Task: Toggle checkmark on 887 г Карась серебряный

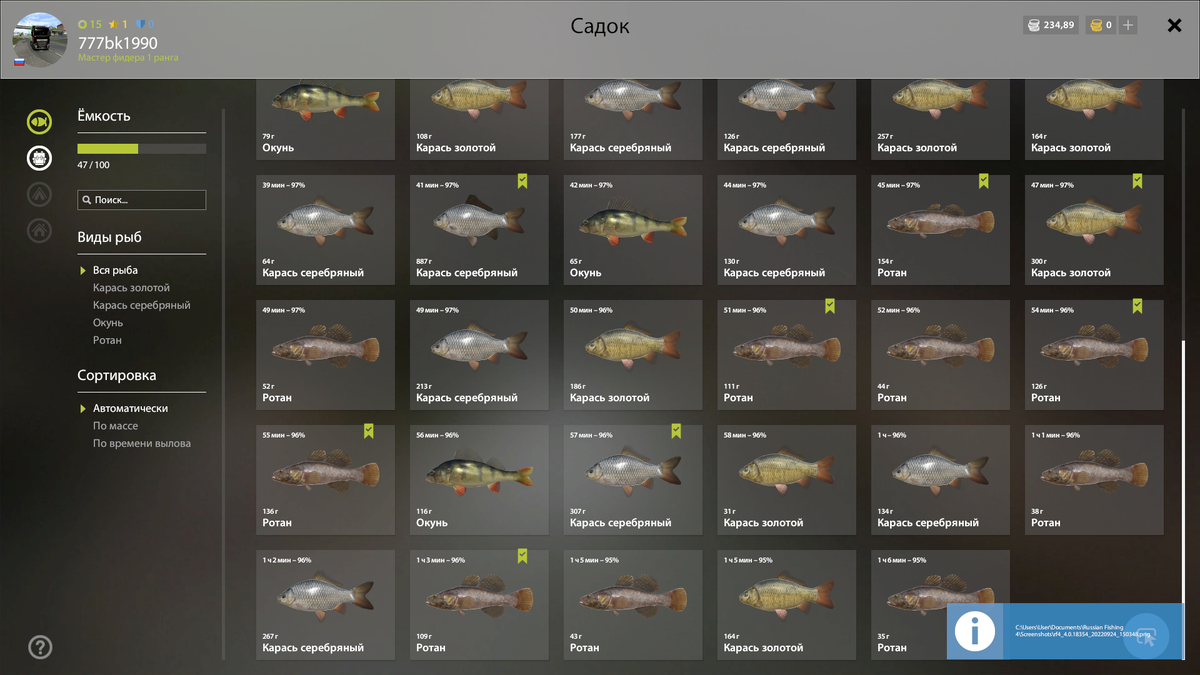Action: click(x=522, y=181)
